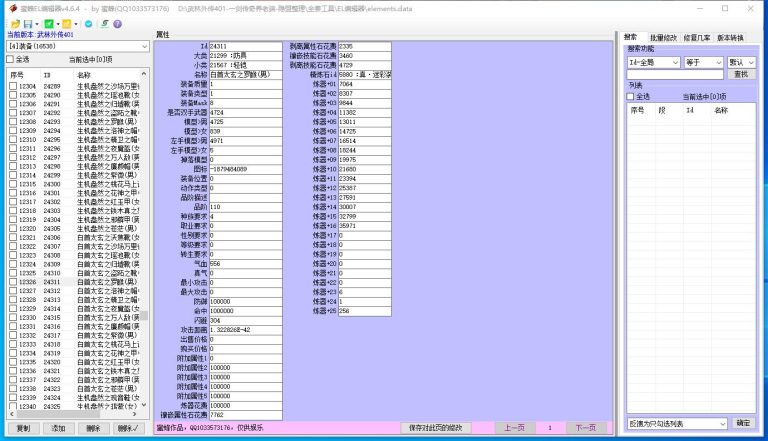Click the green checkmark toolbar icon

(47, 23)
